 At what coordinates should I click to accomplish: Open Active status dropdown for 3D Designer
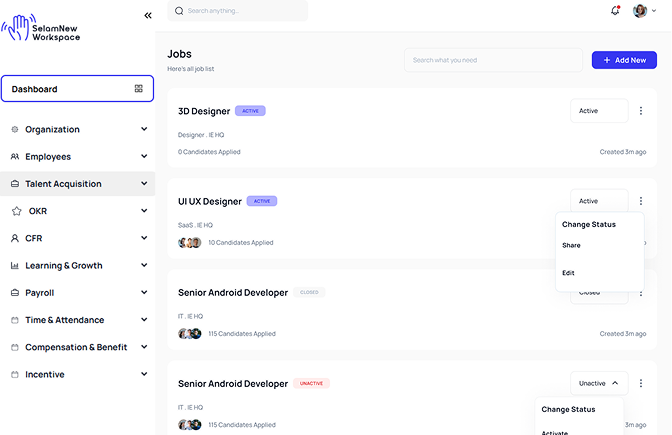(598, 111)
